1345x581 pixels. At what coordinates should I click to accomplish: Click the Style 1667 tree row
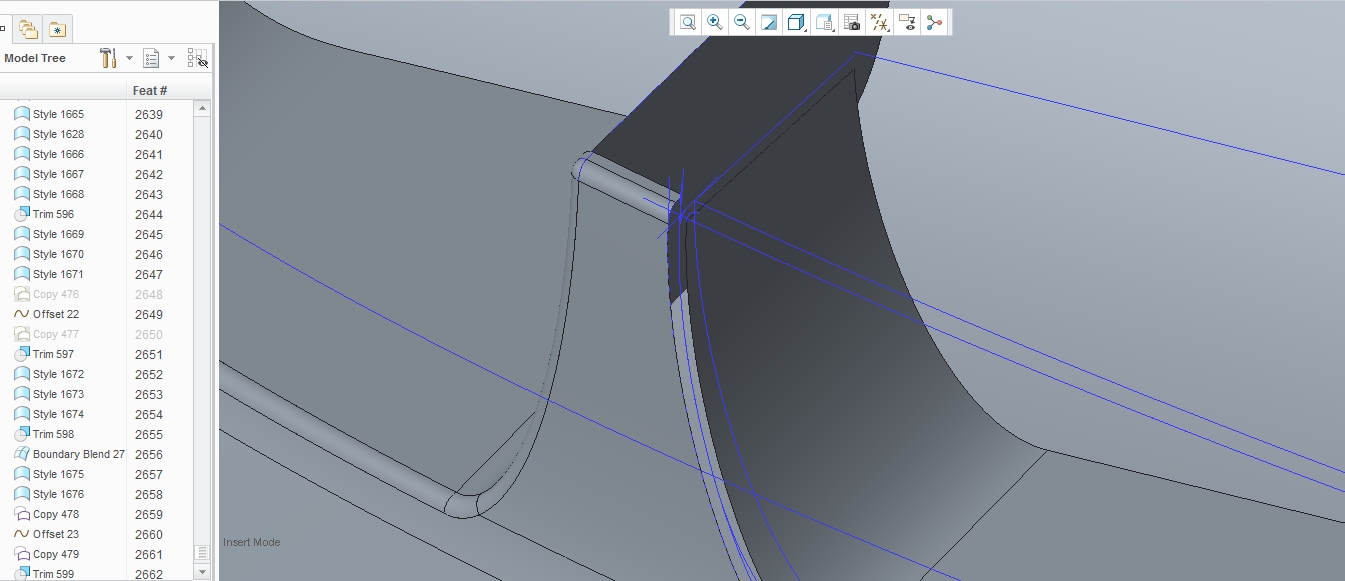point(58,174)
